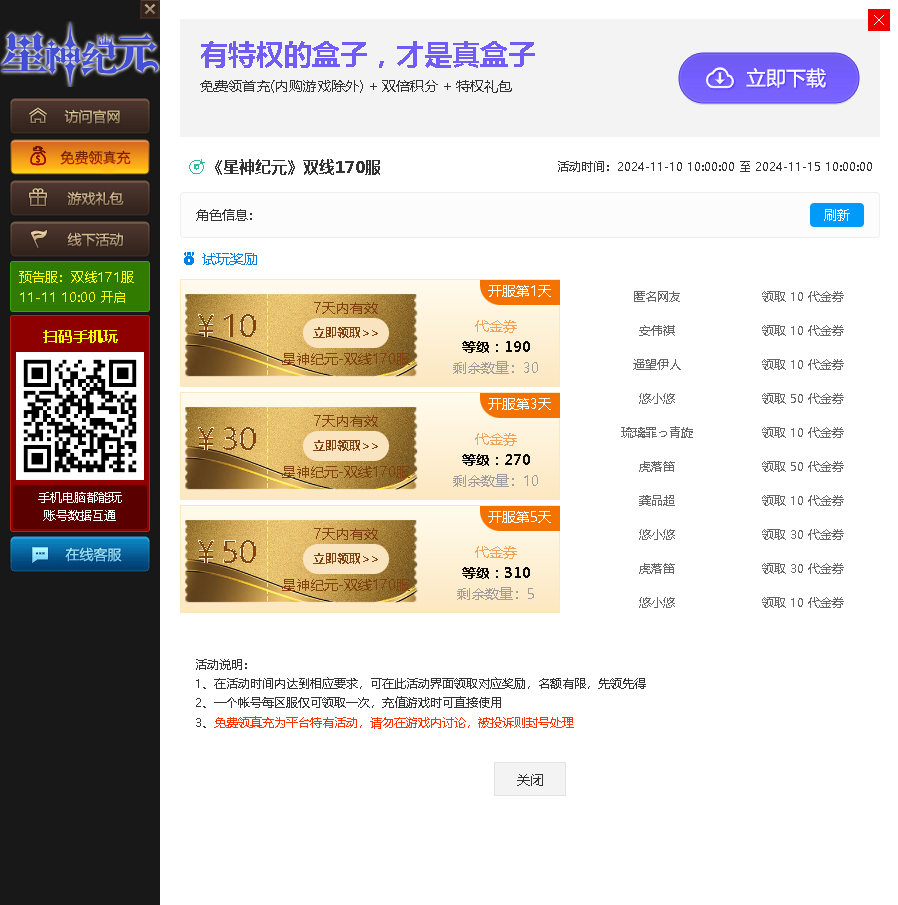
Task: Click the 扫码手机玩 QR code image
Action: coord(80,415)
